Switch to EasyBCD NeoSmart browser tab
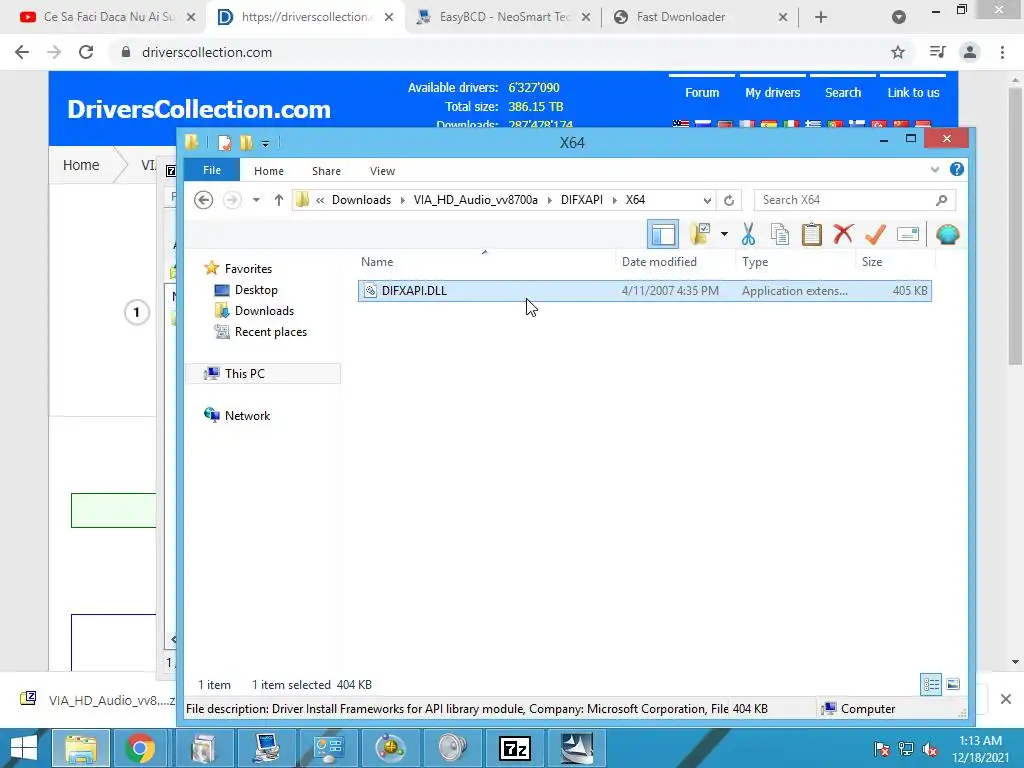1024x768 pixels. pyautogui.click(x=504, y=17)
